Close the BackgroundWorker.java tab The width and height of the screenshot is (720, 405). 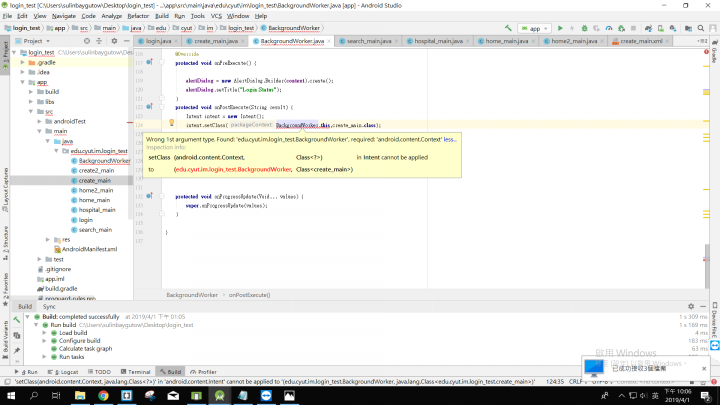tap(329, 41)
